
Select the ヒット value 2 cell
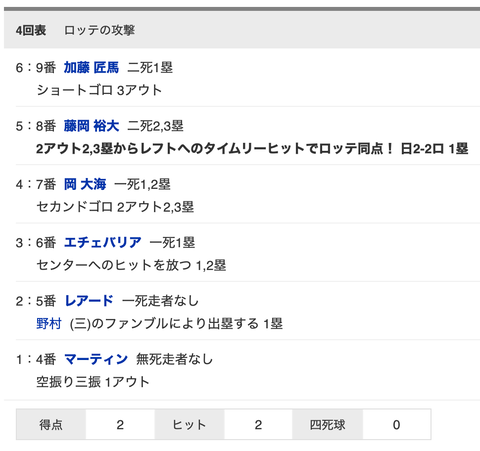258,424
